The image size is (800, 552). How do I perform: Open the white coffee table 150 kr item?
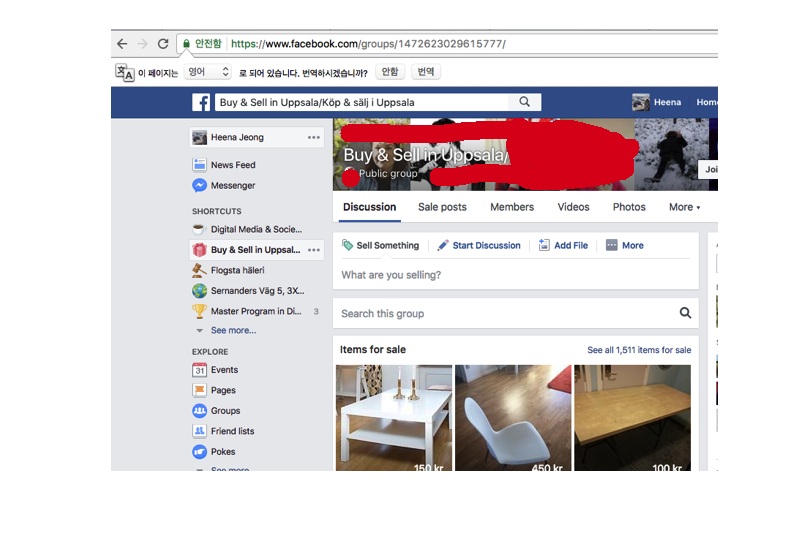click(394, 417)
